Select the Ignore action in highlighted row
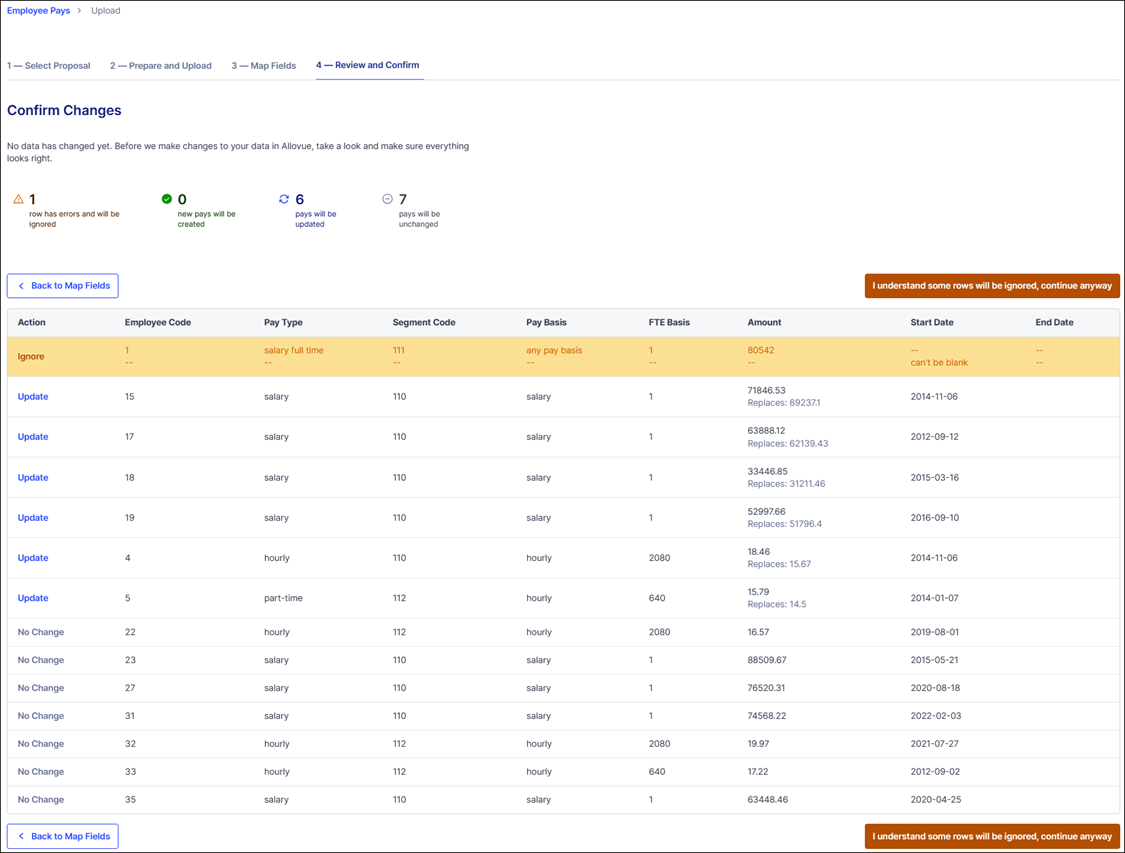The image size is (1125, 853). (31, 356)
